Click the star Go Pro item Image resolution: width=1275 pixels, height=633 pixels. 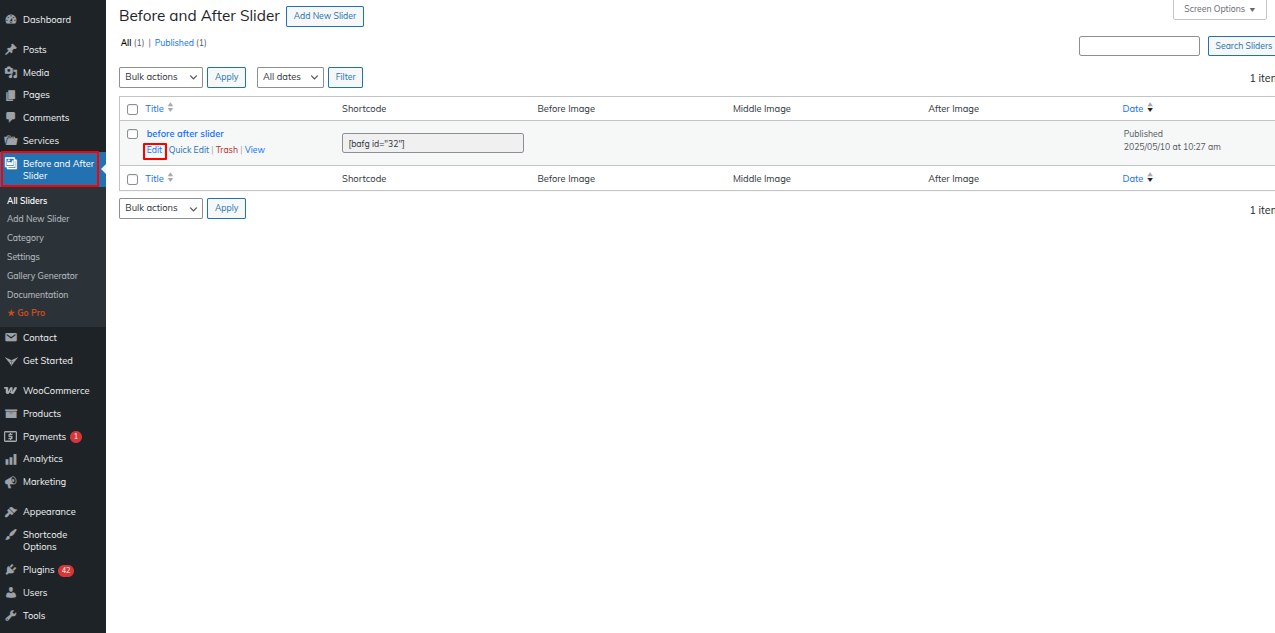pyautogui.click(x=26, y=313)
